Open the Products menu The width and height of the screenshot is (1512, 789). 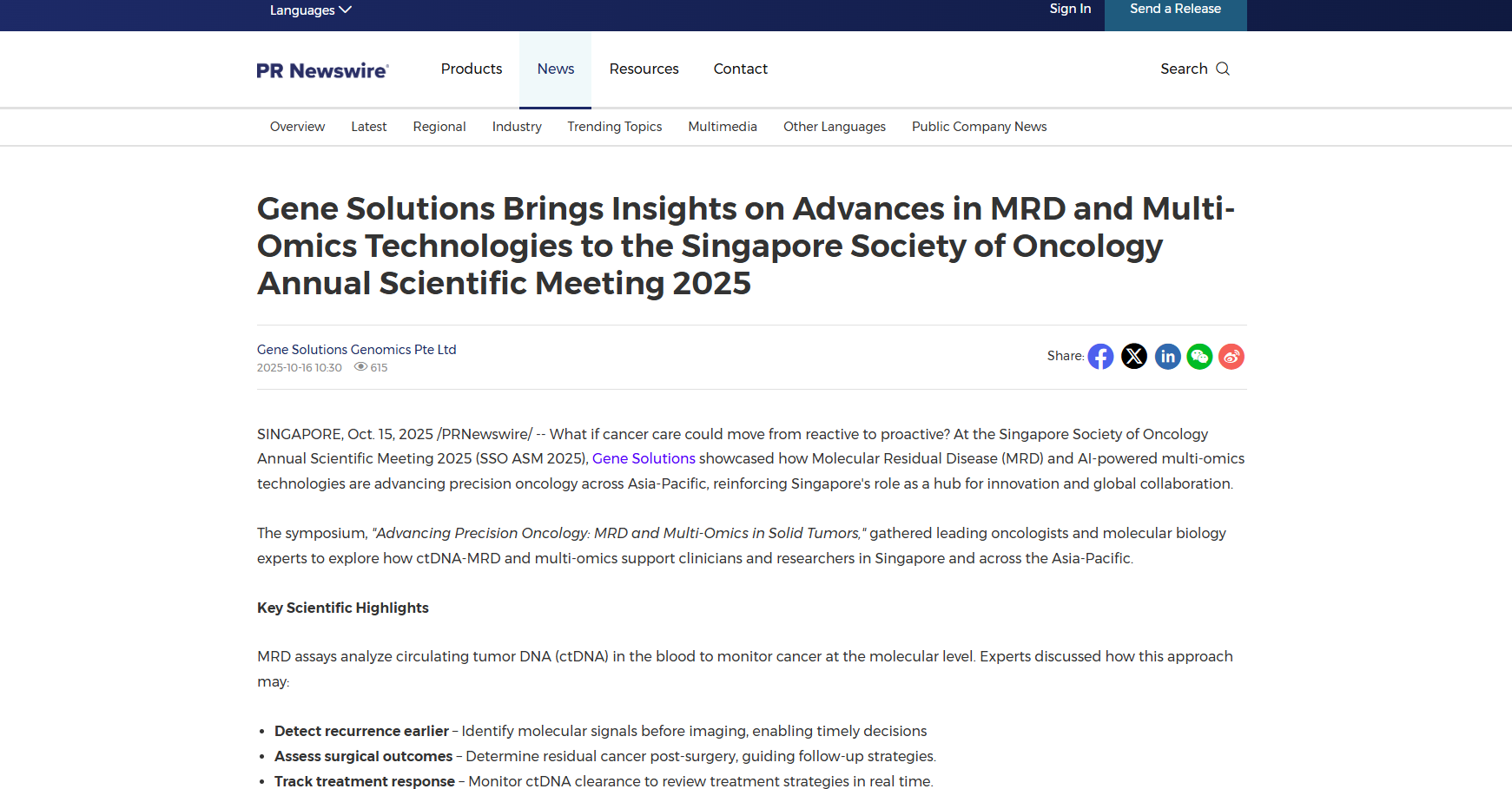tap(471, 69)
